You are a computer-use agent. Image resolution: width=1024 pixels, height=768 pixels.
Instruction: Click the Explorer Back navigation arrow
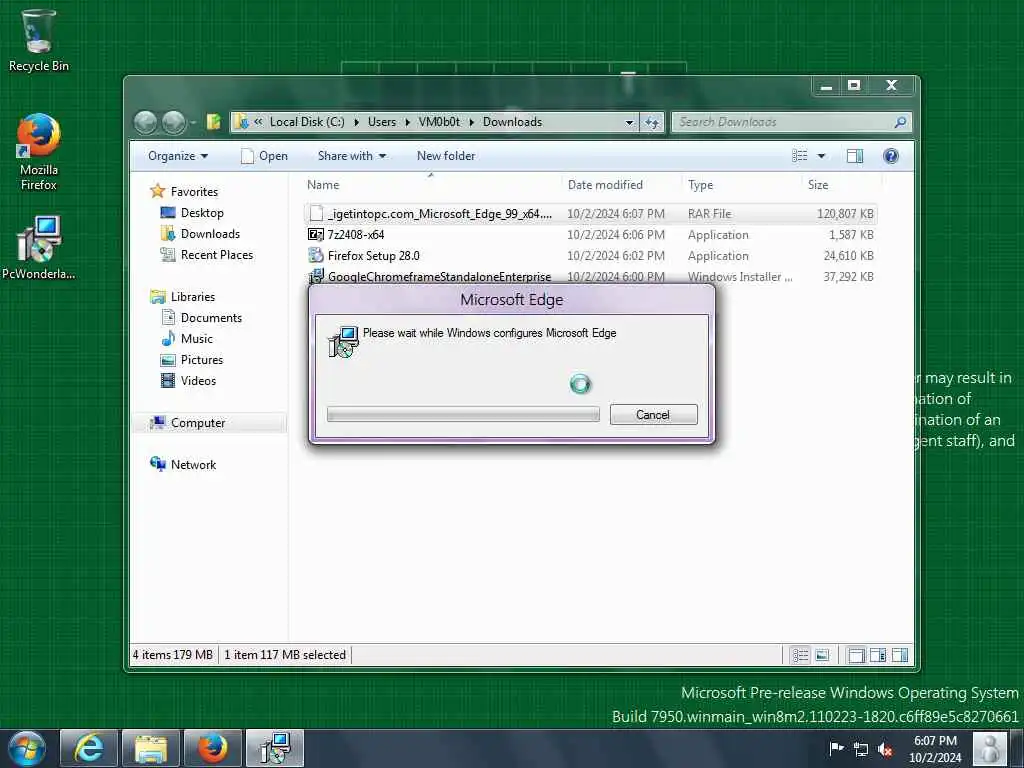coord(146,122)
